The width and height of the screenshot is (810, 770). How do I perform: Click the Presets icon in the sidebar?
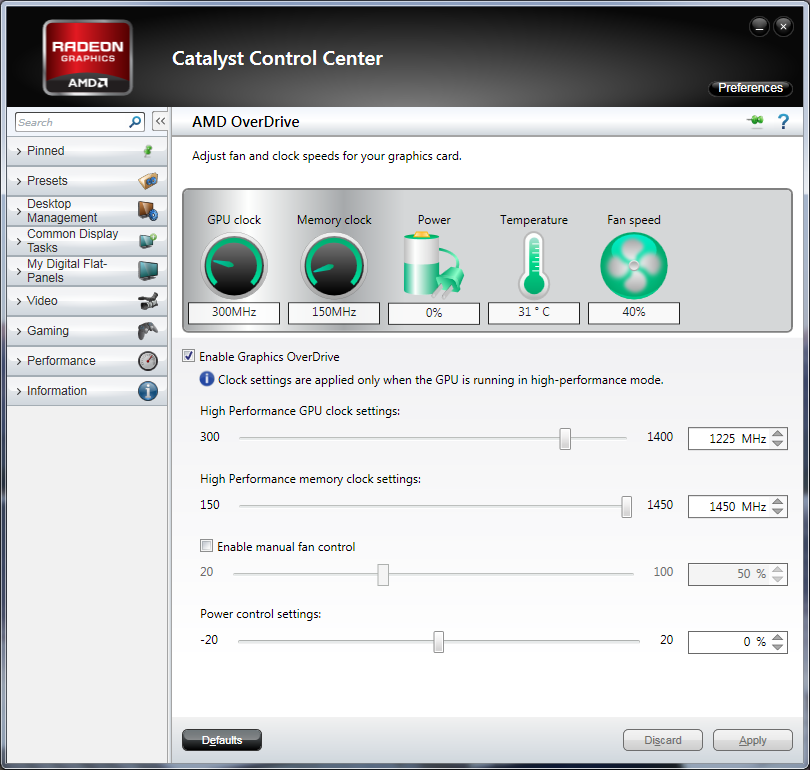(148, 181)
